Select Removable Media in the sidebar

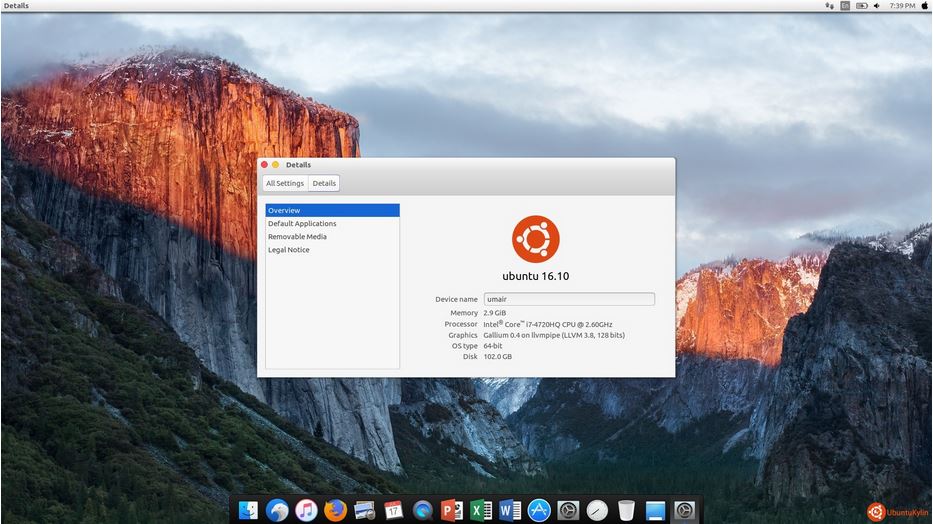point(332,237)
